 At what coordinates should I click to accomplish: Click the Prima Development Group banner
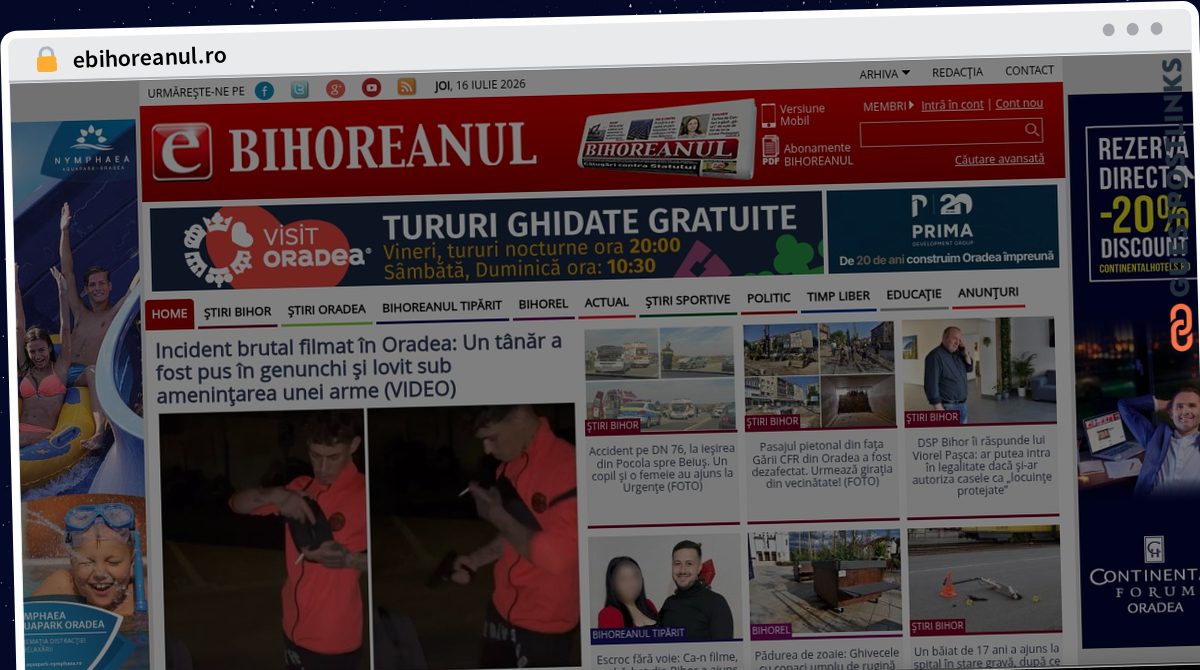(x=943, y=230)
